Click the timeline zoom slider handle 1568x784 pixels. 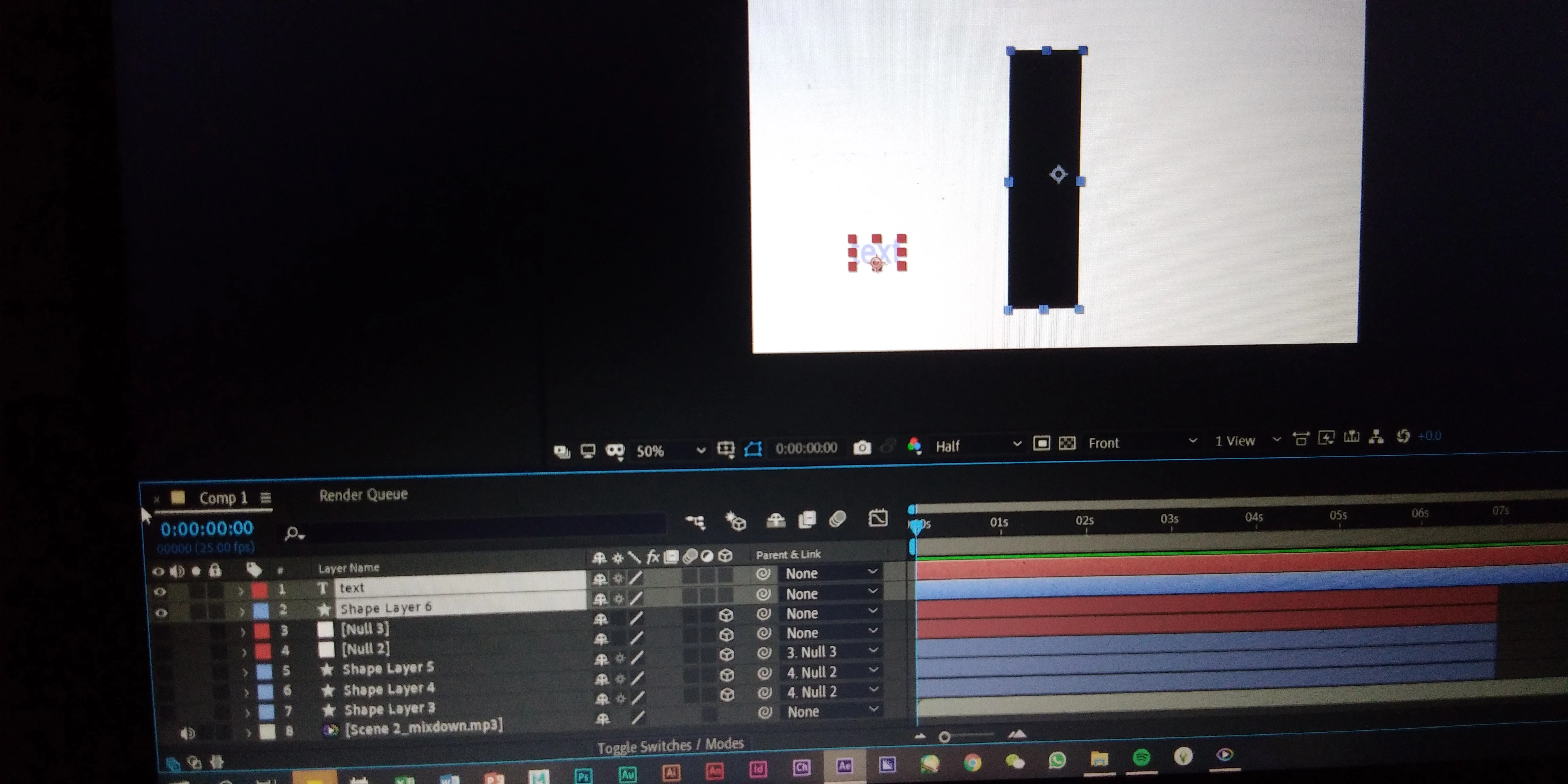[x=944, y=737]
